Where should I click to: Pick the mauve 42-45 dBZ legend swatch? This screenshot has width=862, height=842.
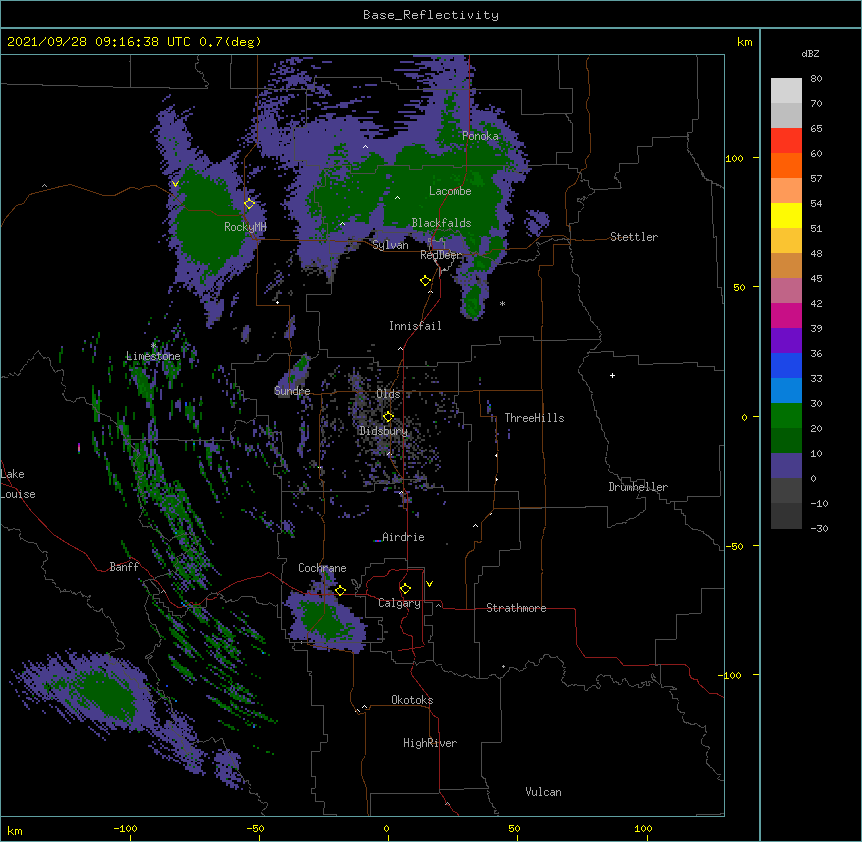pyautogui.click(x=786, y=290)
